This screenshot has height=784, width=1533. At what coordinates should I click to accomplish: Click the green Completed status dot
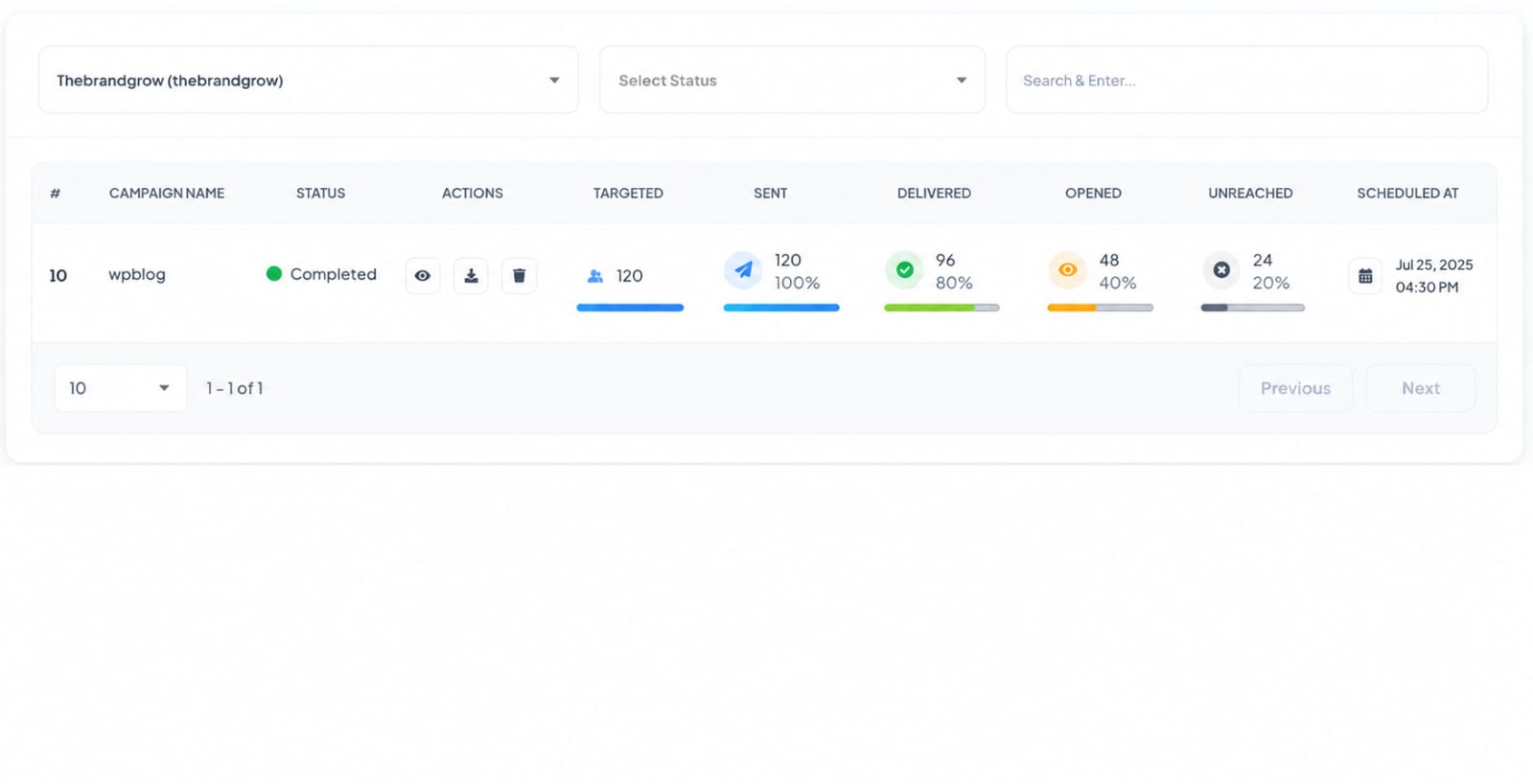click(274, 274)
